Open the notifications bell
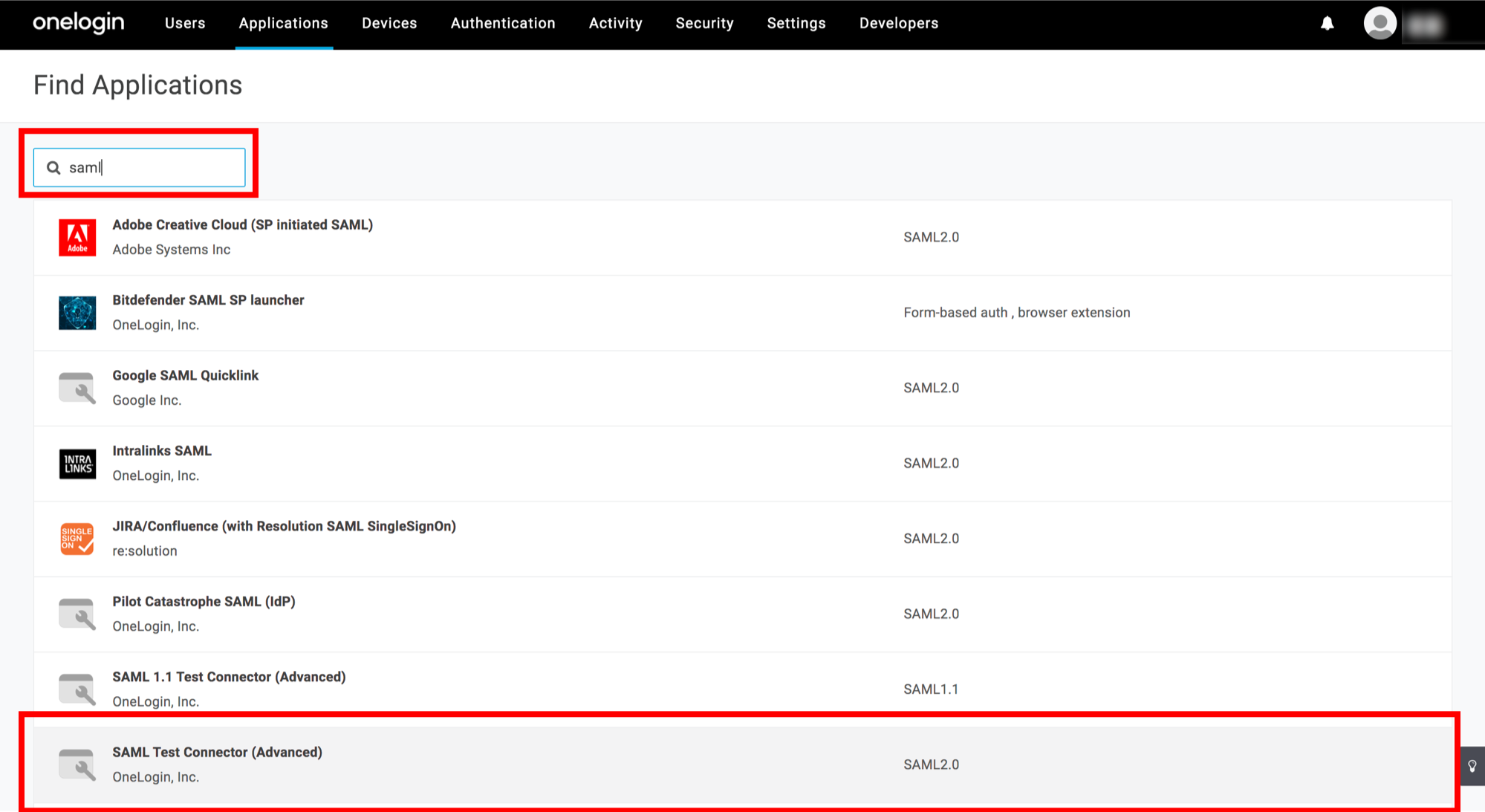The width and height of the screenshot is (1485, 812). pos(1327,24)
